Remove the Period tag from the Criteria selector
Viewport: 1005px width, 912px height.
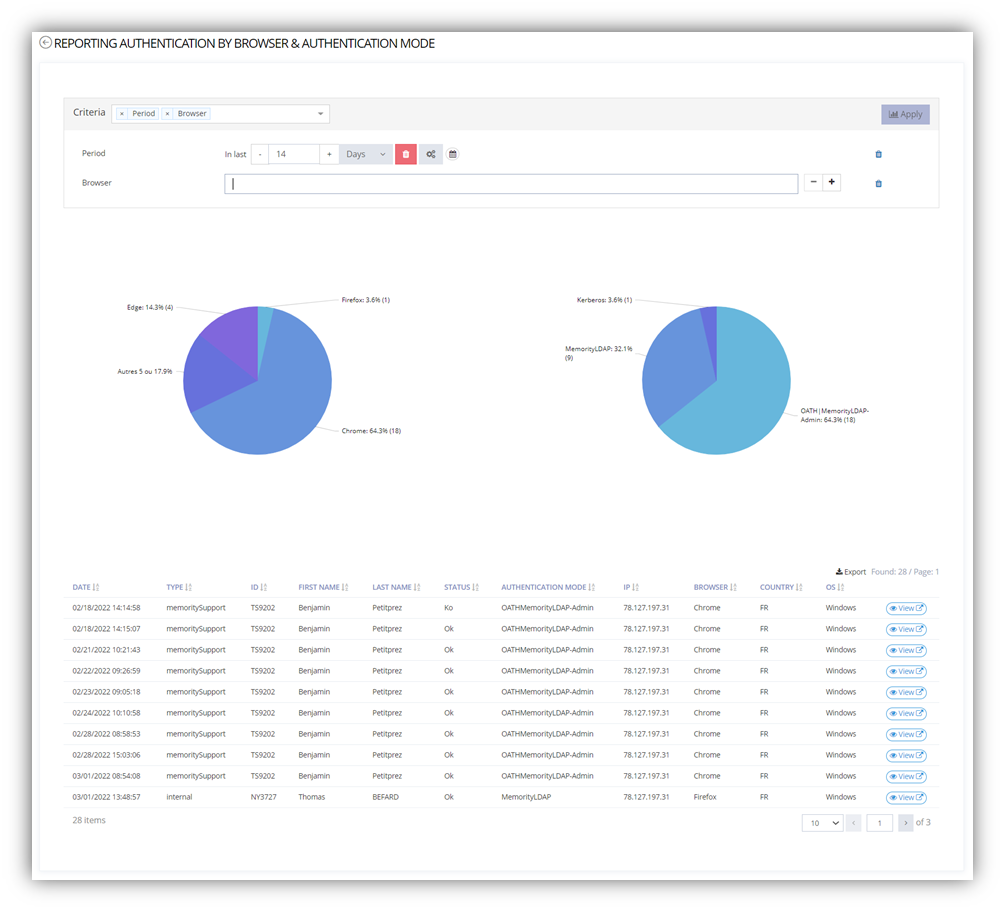point(122,114)
